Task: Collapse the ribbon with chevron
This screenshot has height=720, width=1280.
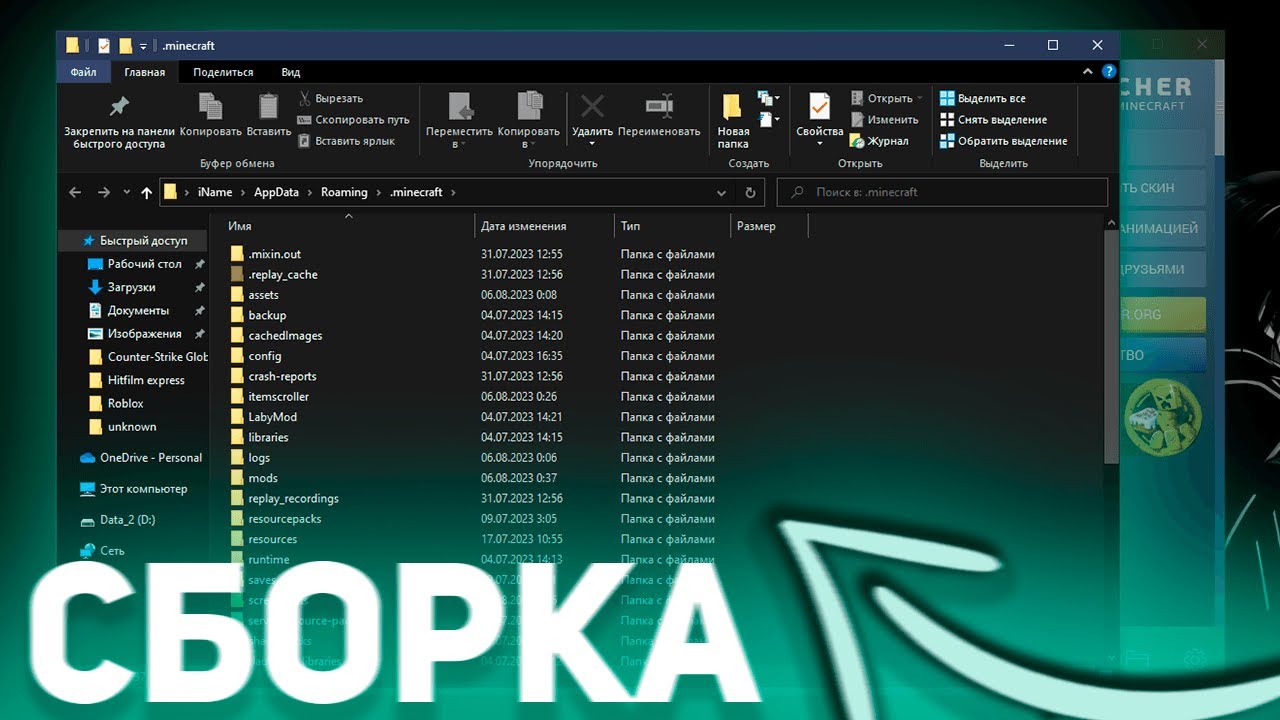Action: point(1089,72)
